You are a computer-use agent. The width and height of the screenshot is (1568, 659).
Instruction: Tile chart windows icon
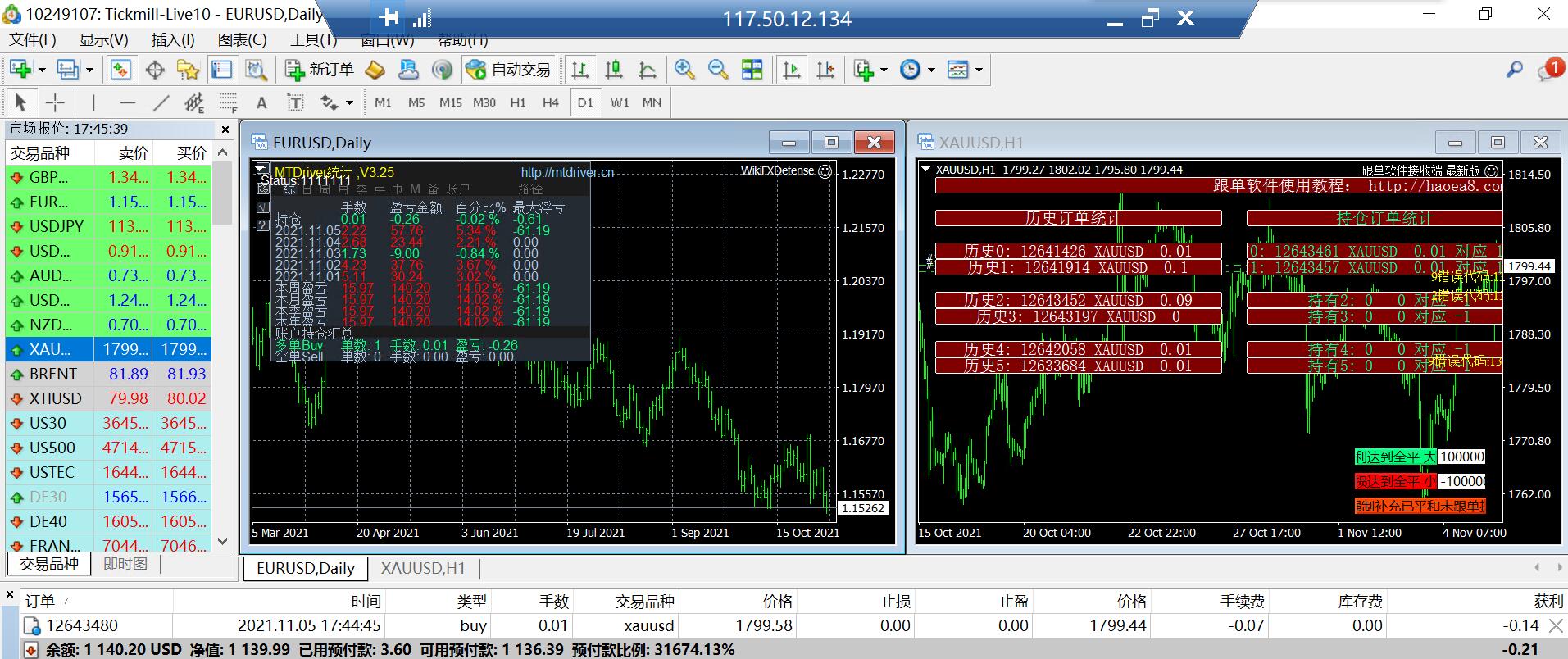[x=752, y=70]
